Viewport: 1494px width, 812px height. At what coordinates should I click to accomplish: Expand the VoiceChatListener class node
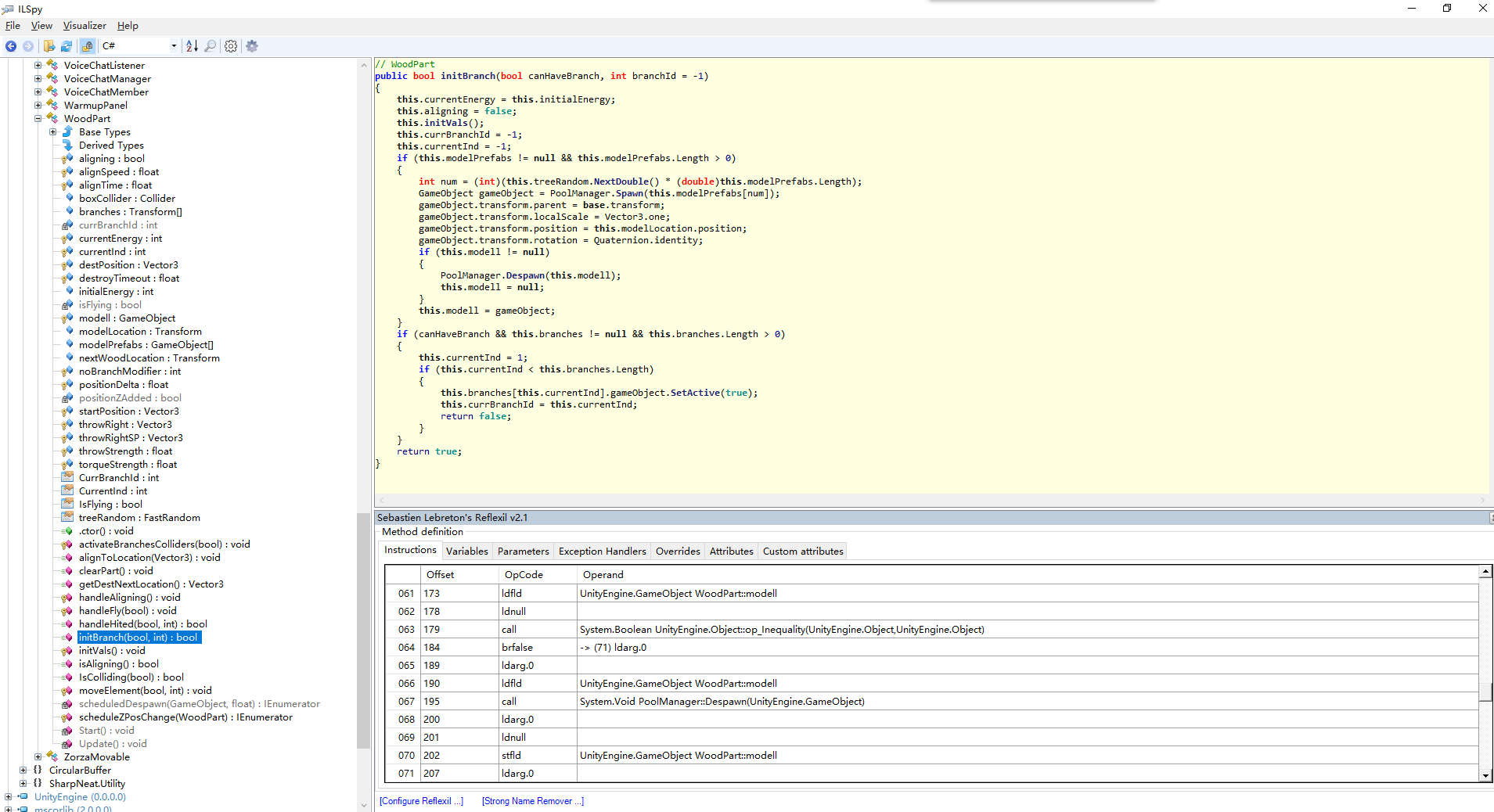(x=38, y=66)
